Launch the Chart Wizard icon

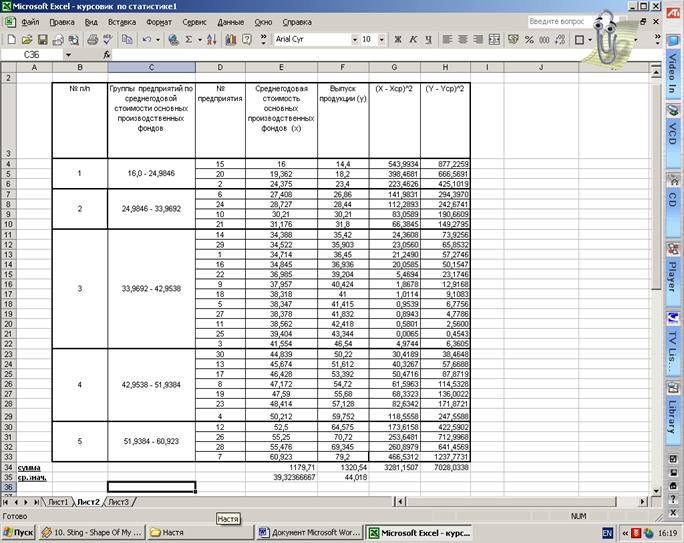(231, 39)
